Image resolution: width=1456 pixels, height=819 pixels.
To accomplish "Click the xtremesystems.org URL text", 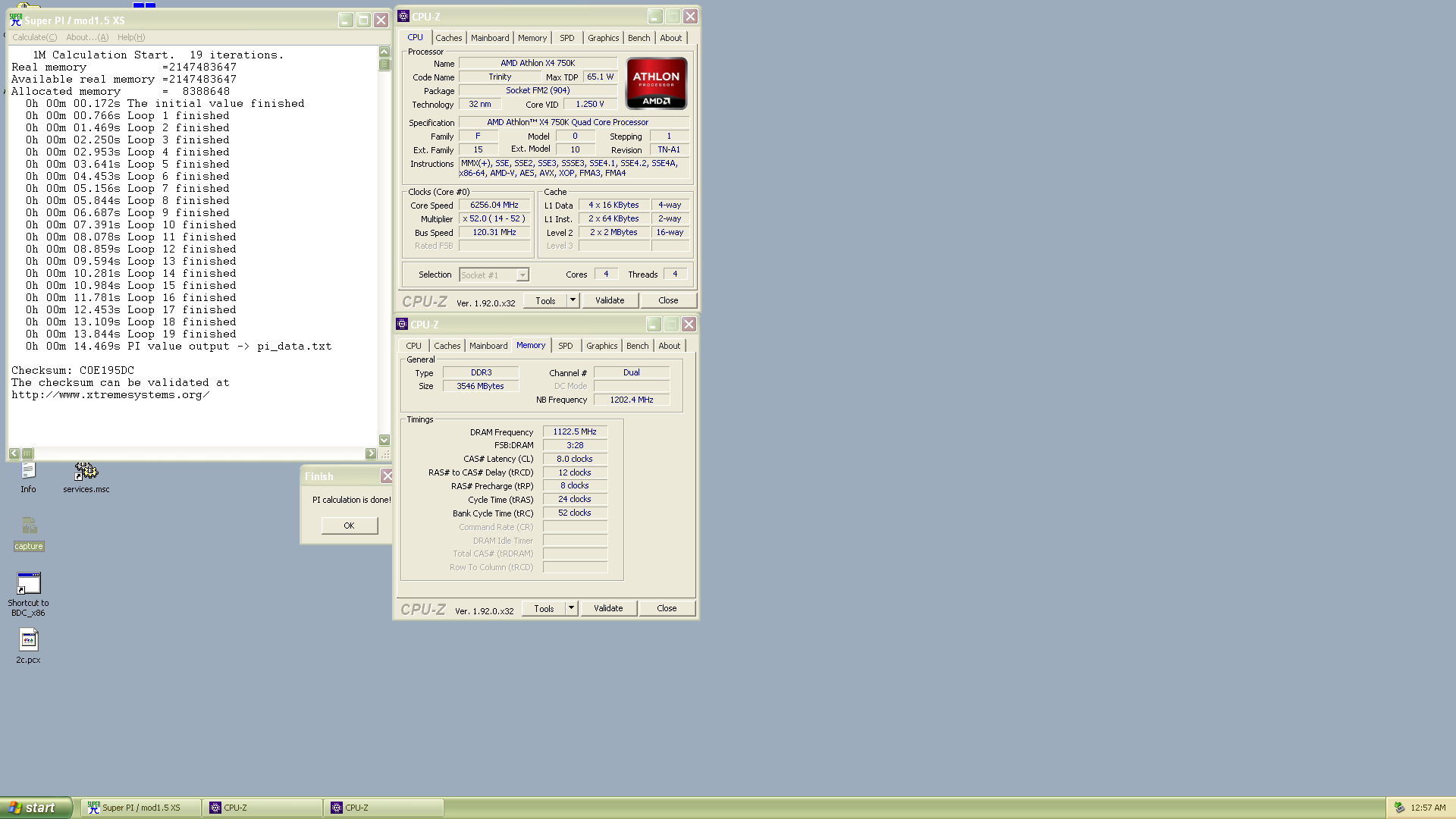I will (x=110, y=395).
